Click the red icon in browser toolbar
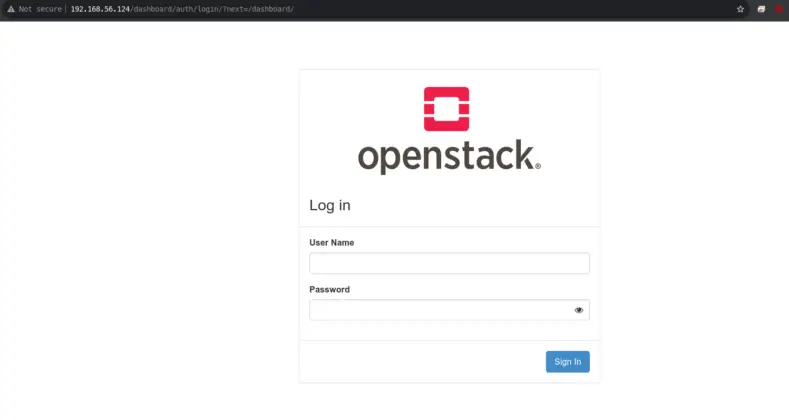 (779, 9)
